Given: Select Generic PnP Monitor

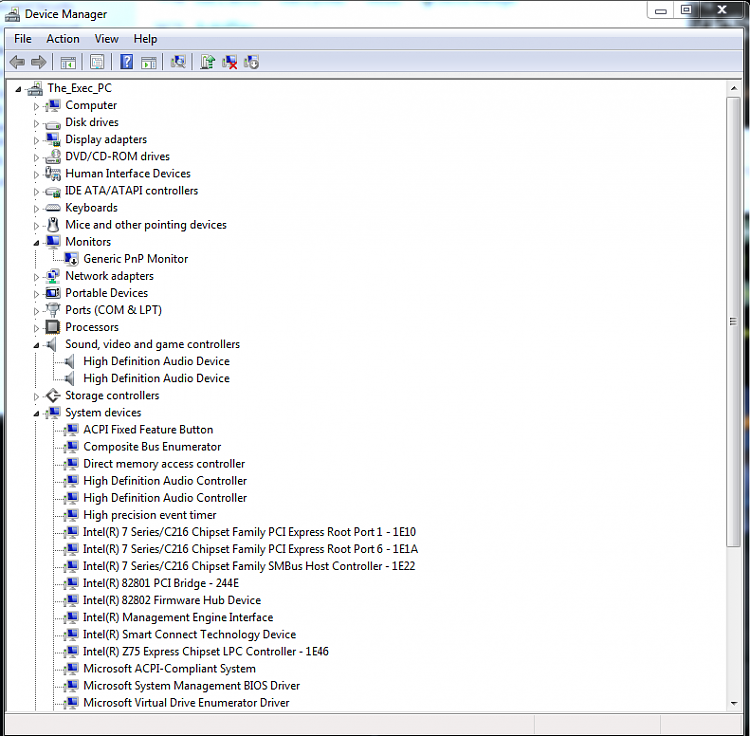Looking at the screenshot, I should pos(135,259).
